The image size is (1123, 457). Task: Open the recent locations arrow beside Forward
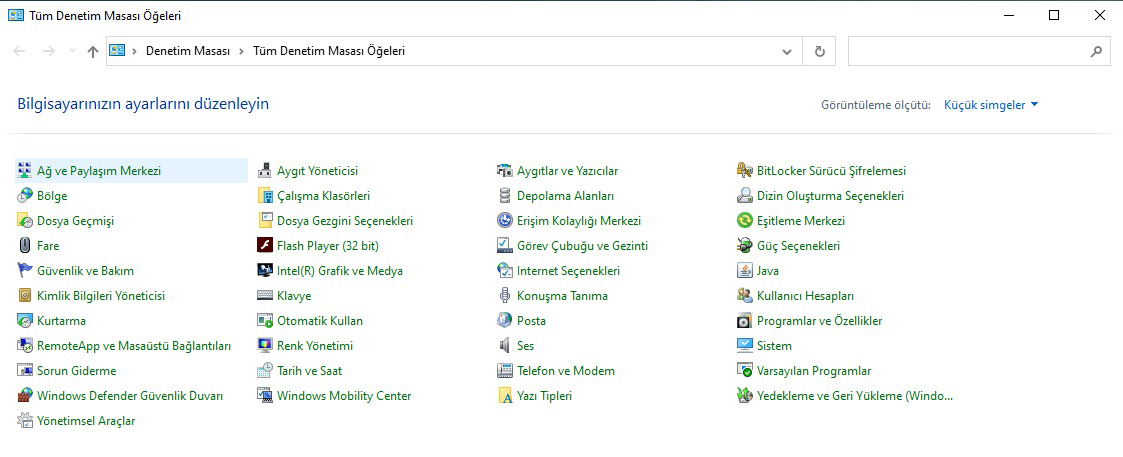click(x=72, y=52)
